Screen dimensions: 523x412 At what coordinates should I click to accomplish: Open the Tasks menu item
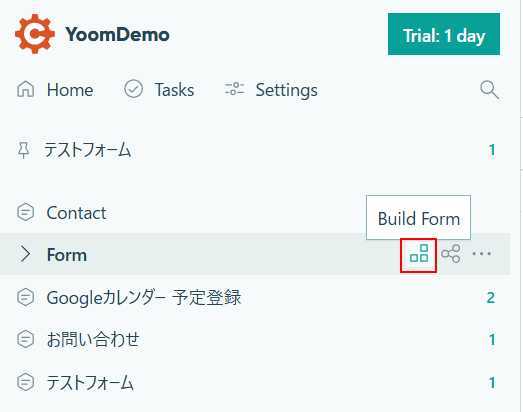click(159, 89)
